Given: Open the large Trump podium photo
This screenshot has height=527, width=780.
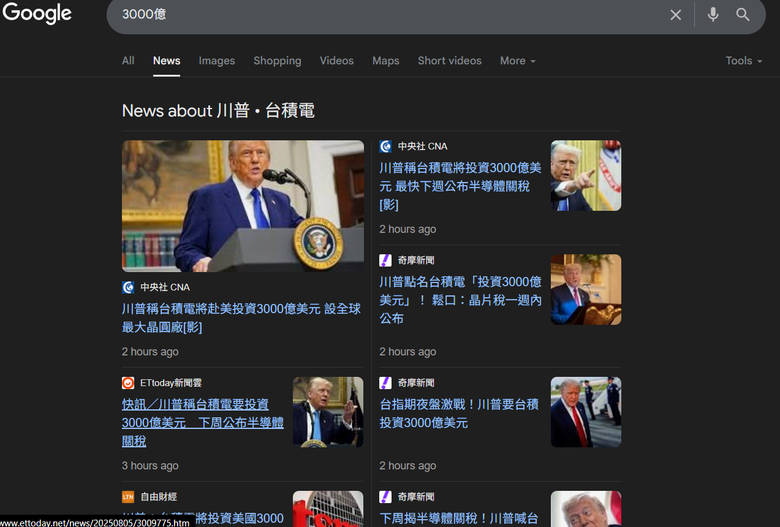Looking at the screenshot, I should [x=243, y=206].
